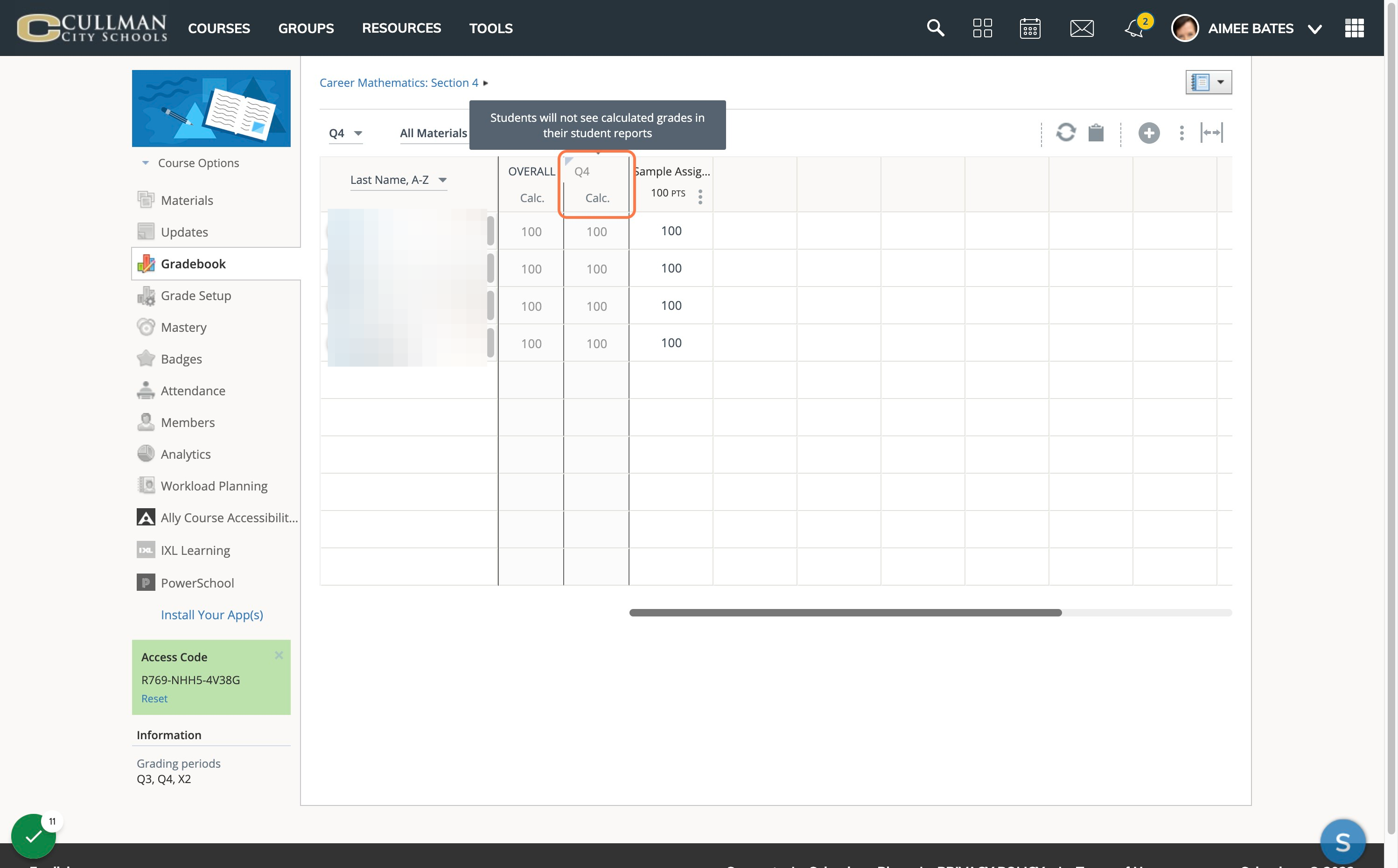Click Install Your App(s) link
Viewport: 1398px width, 868px height.
click(212, 614)
